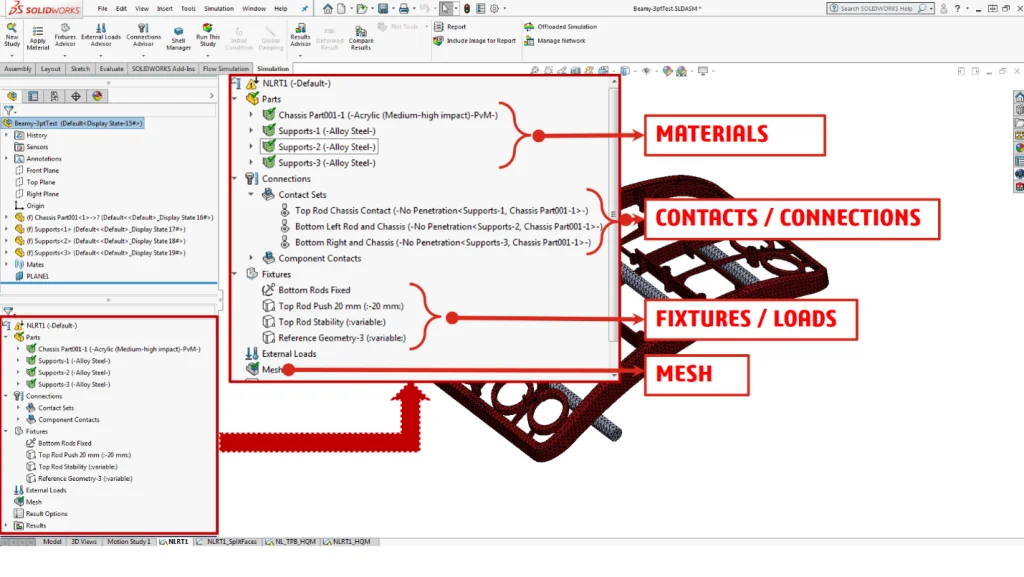Image resolution: width=1024 pixels, height=577 pixels.
Task: Click the Report icon in ribbon
Action: [x=439, y=27]
